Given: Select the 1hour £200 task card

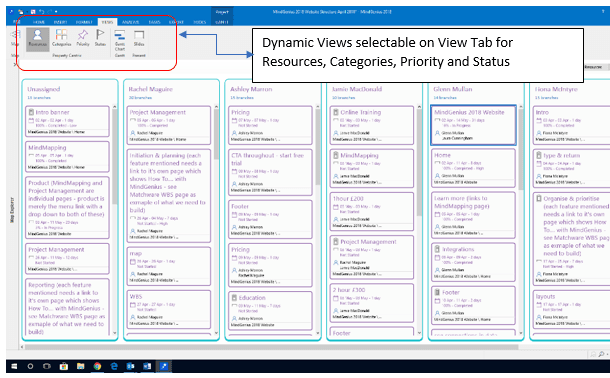Looking at the screenshot, I should point(372,212).
